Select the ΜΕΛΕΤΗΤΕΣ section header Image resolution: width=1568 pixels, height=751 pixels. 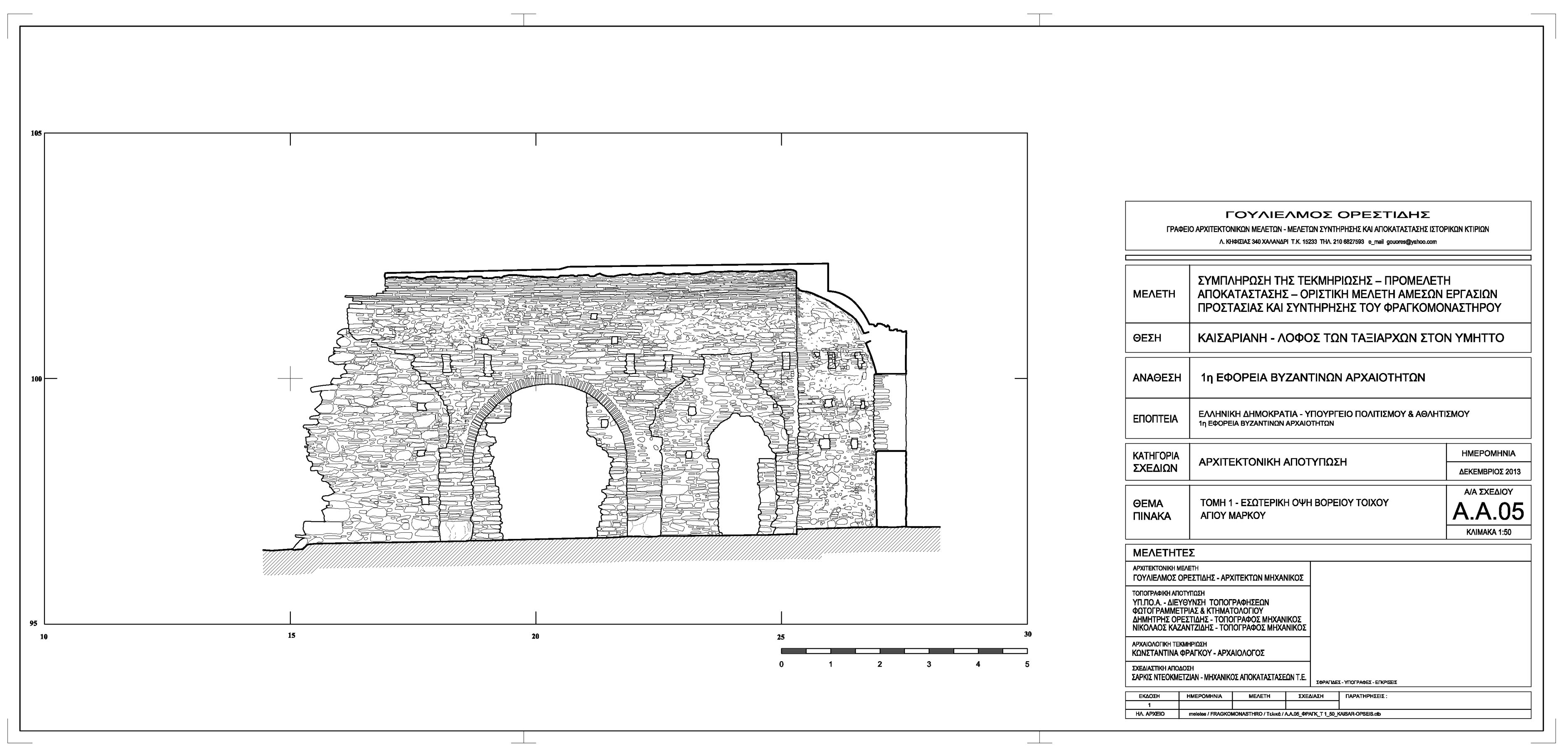click(x=1164, y=553)
